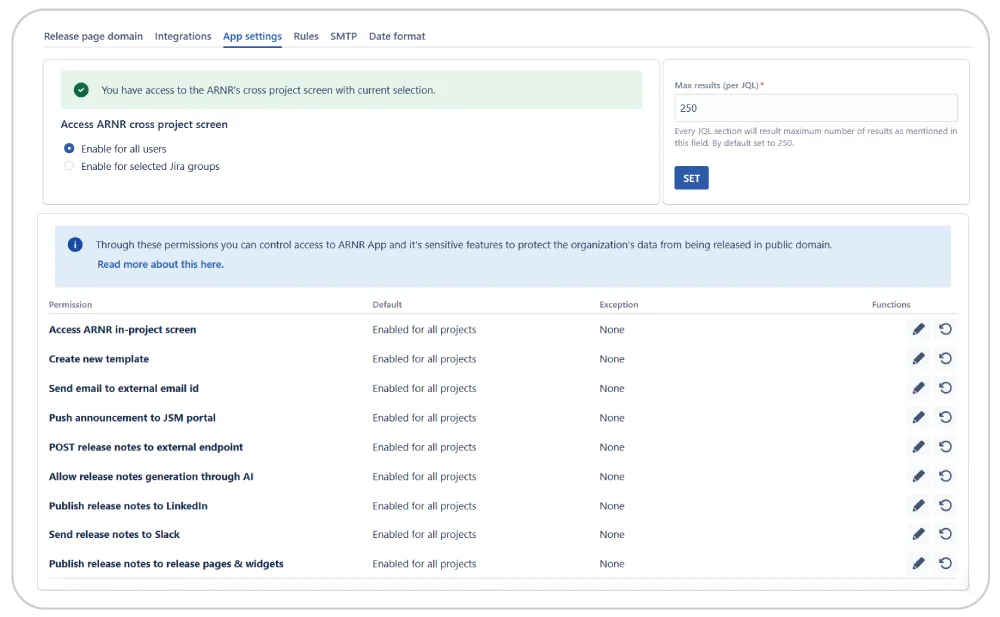Edit the Publish release notes to release pages permission

click(918, 563)
